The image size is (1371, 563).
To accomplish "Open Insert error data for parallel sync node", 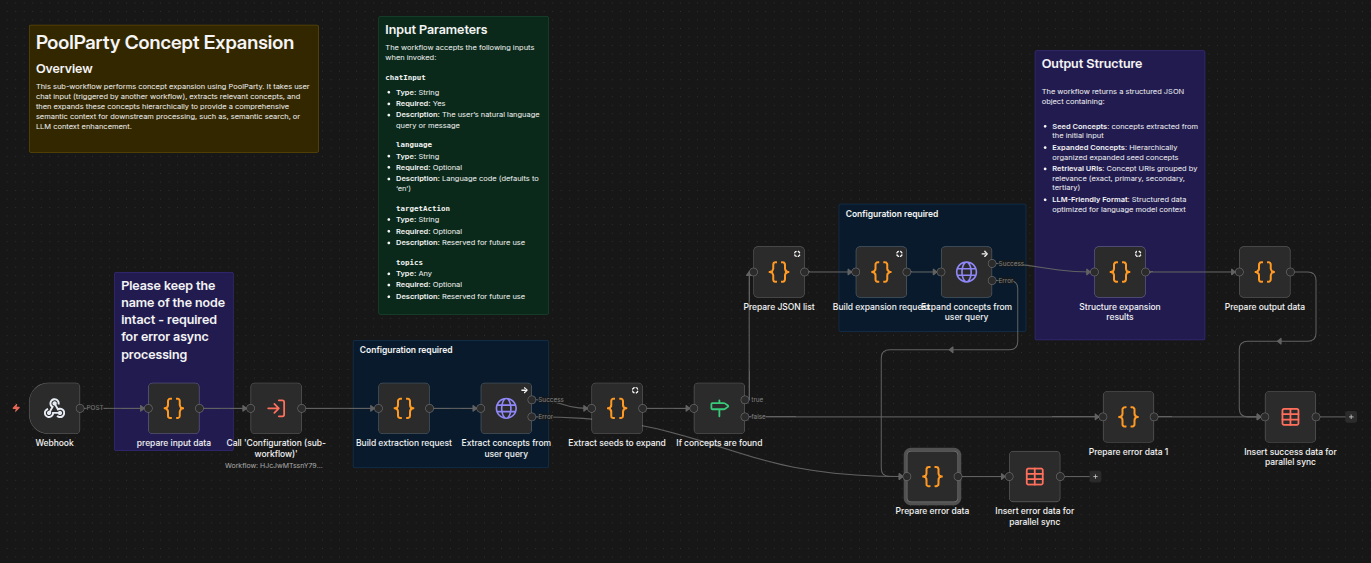I will point(1034,476).
